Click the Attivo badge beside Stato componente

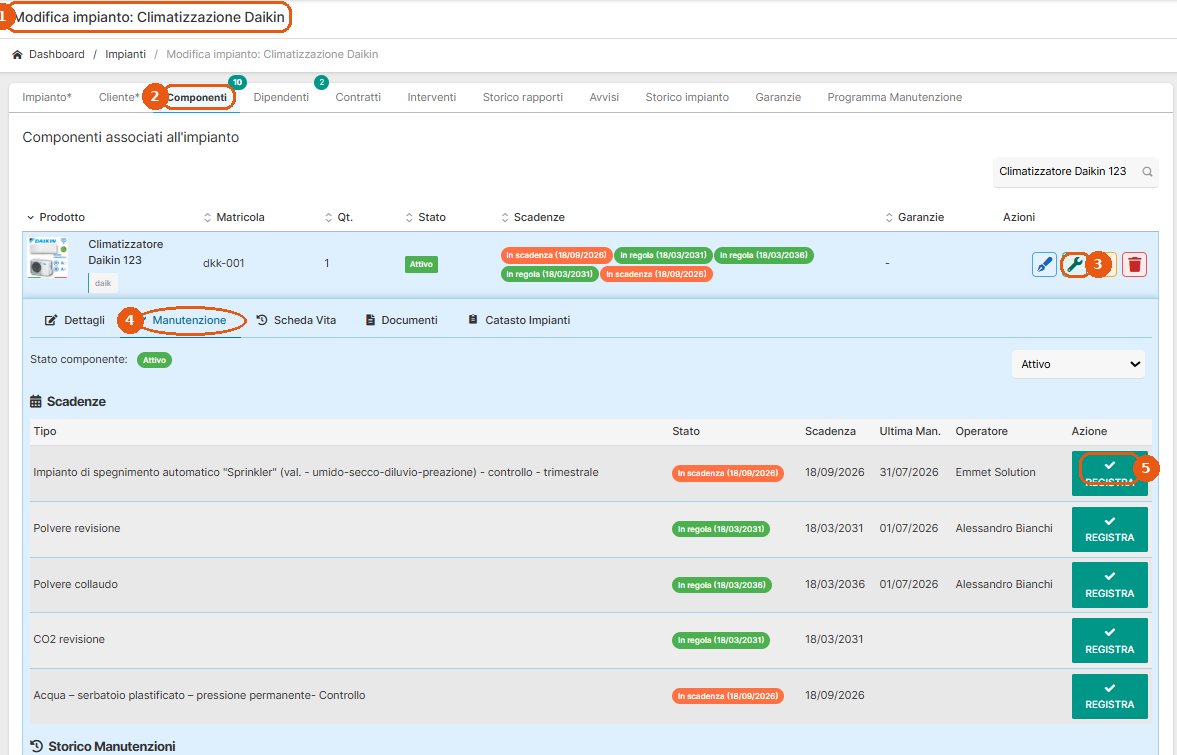click(x=154, y=360)
